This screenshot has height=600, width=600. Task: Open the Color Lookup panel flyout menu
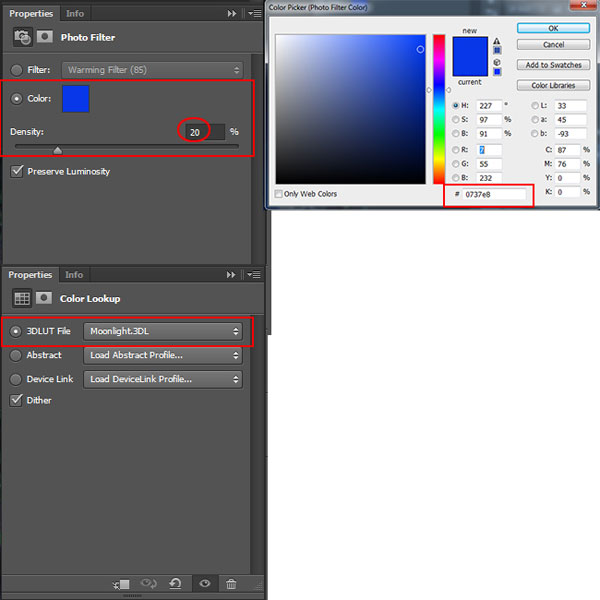point(254,275)
